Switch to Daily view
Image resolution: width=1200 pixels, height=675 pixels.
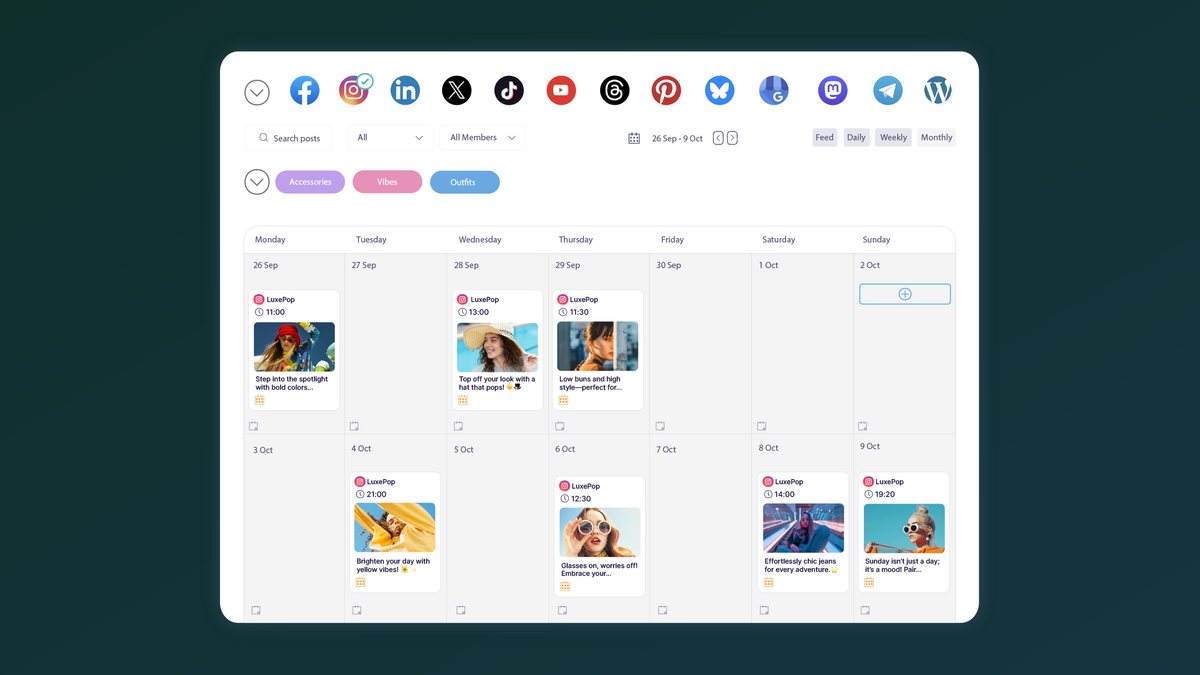(x=856, y=138)
